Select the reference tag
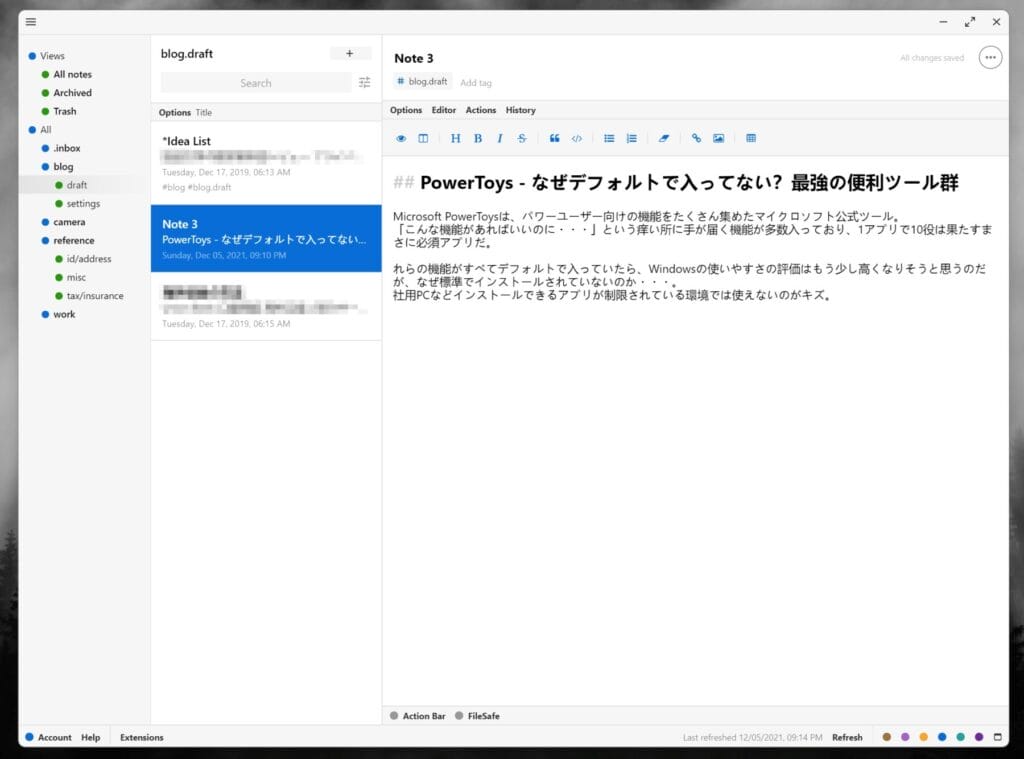1024x759 pixels. click(x=68, y=240)
